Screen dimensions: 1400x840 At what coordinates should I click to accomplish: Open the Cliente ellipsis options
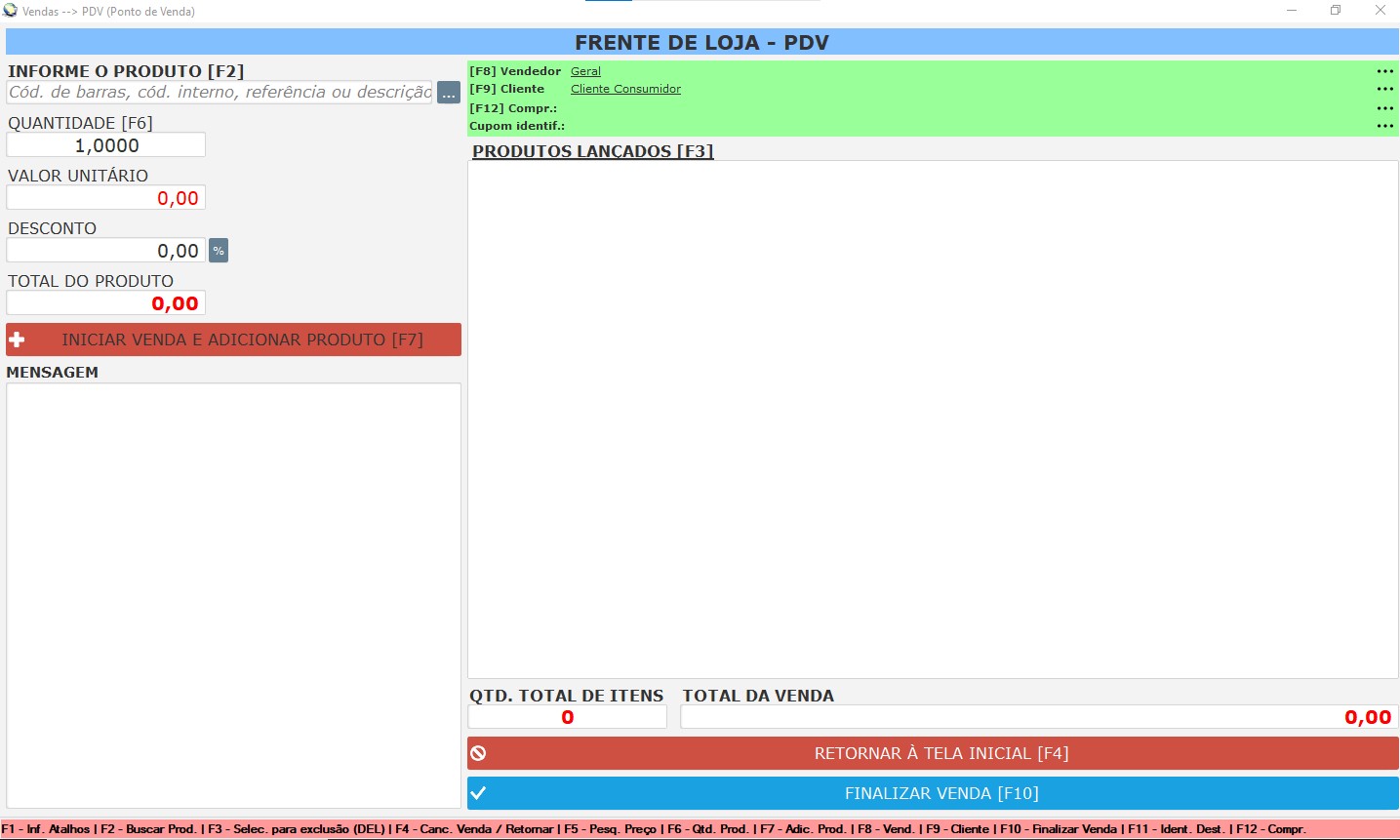coord(1384,89)
